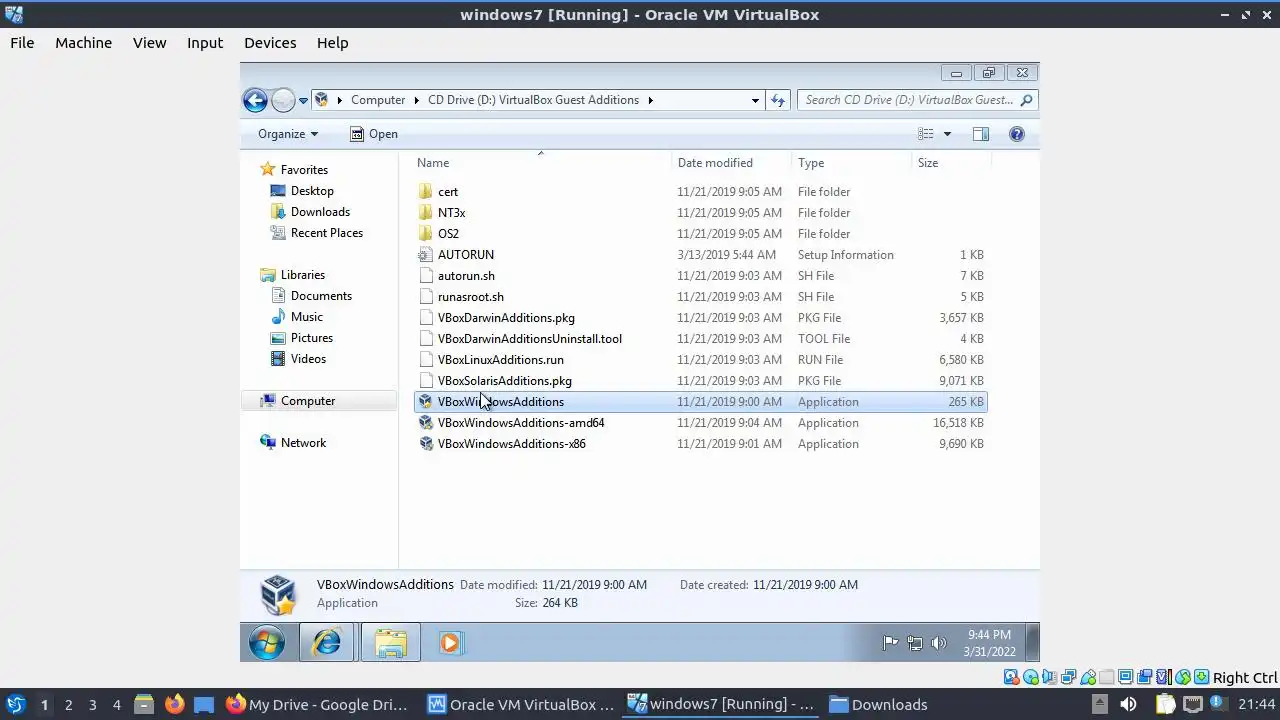Image resolution: width=1280 pixels, height=720 pixels.
Task: Open VirtualBox Help menu
Action: (x=332, y=43)
